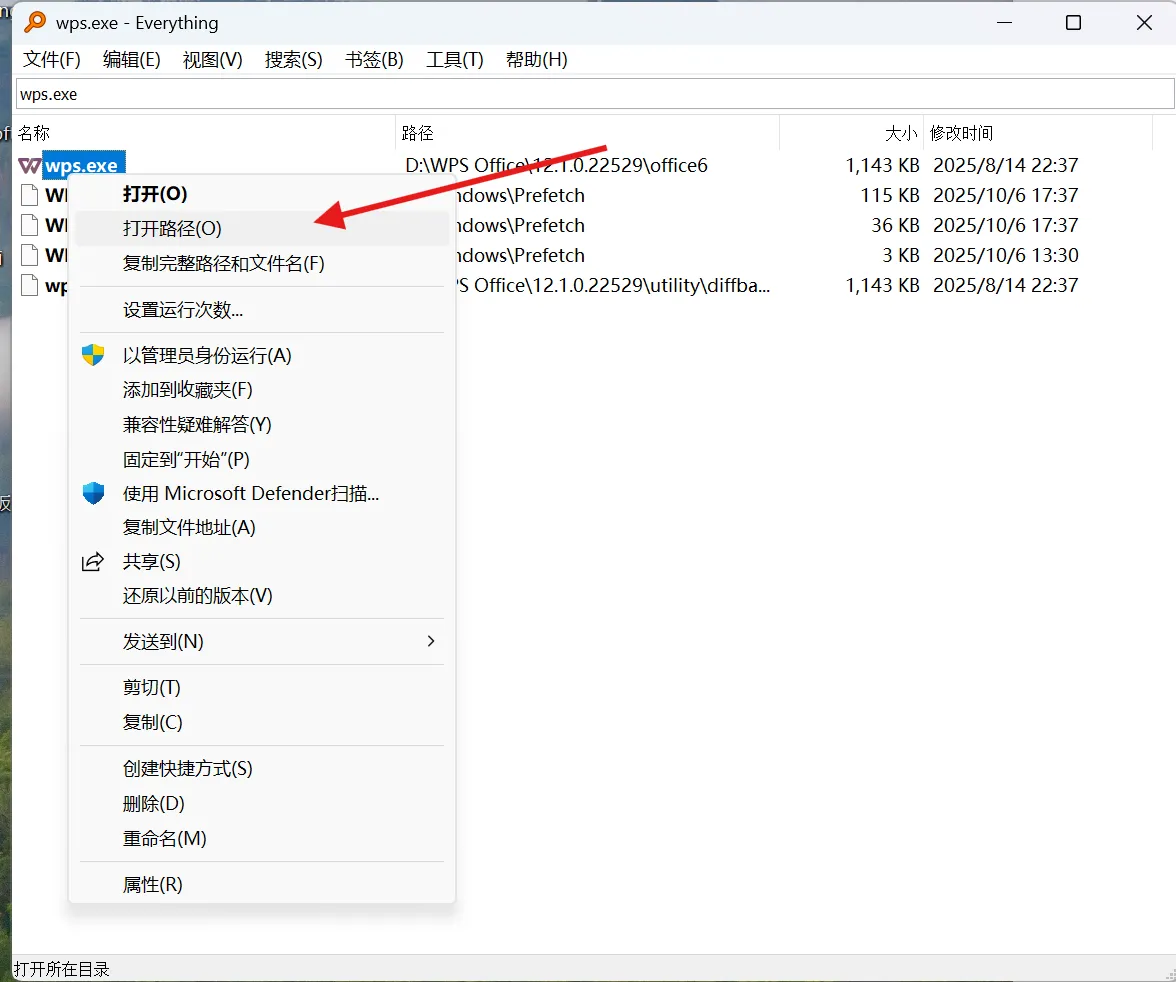Screen dimensions: 1176x982
Task: Click the file icon in the diffba row
Action: 29,285
